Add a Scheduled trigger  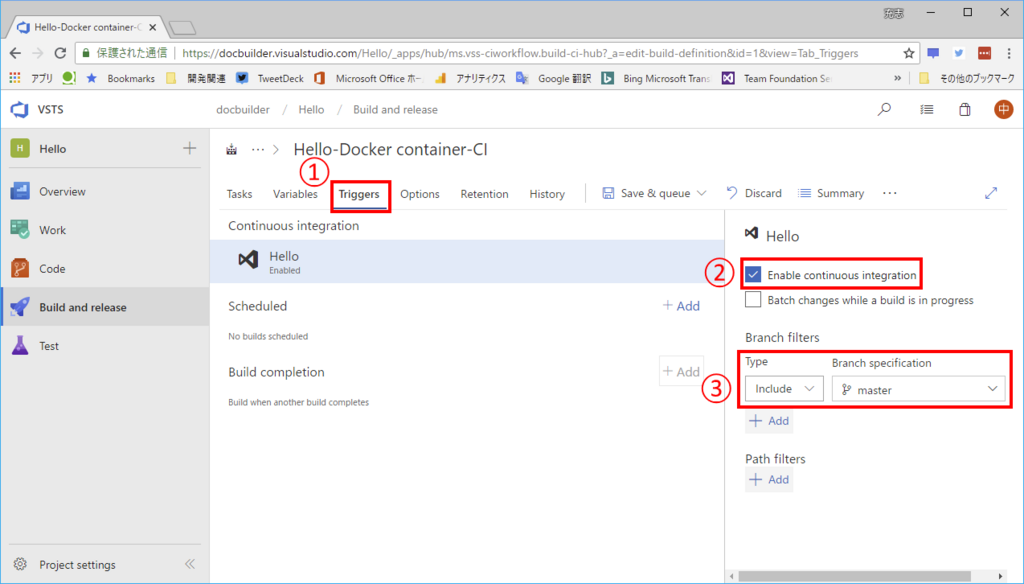tap(681, 306)
